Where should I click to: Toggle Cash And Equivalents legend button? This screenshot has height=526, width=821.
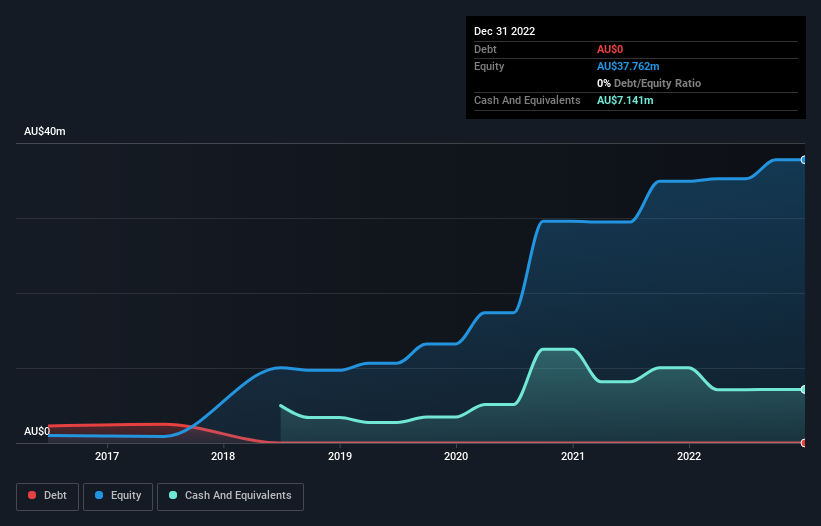click(x=230, y=496)
